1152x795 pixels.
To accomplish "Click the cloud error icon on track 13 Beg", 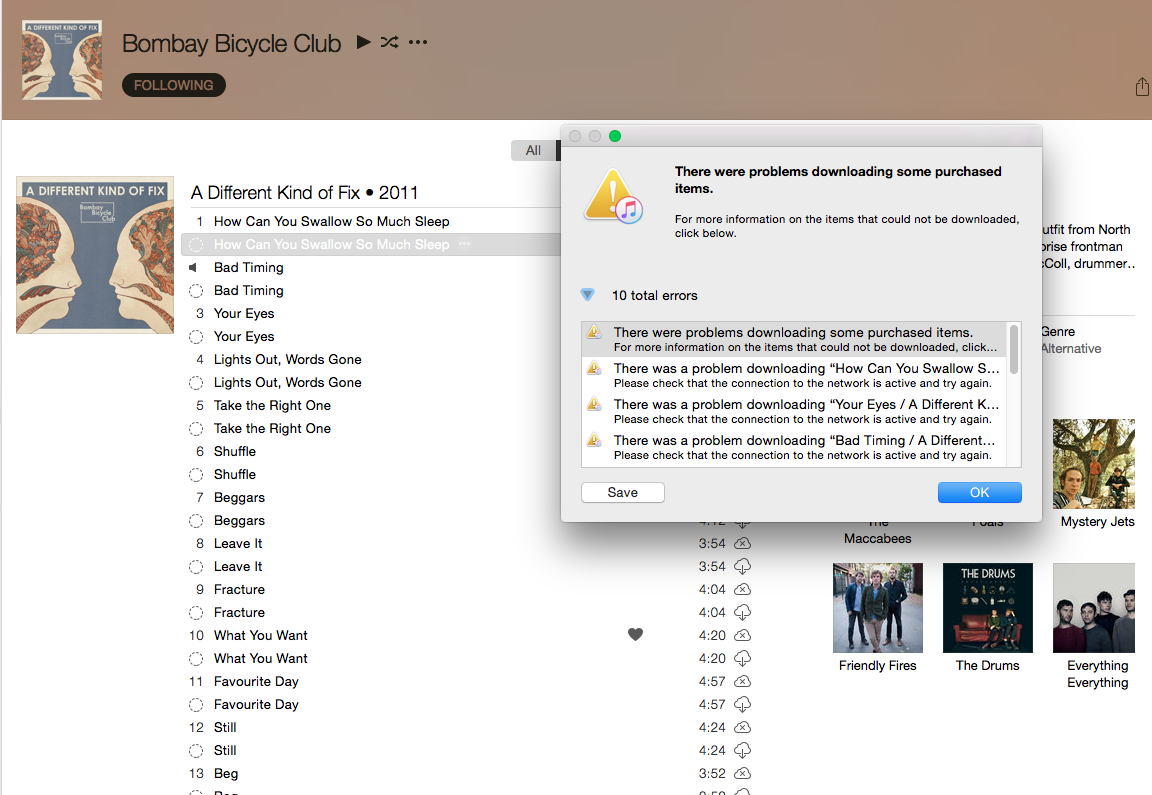I will pyautogui.click(x=743, y=774).
